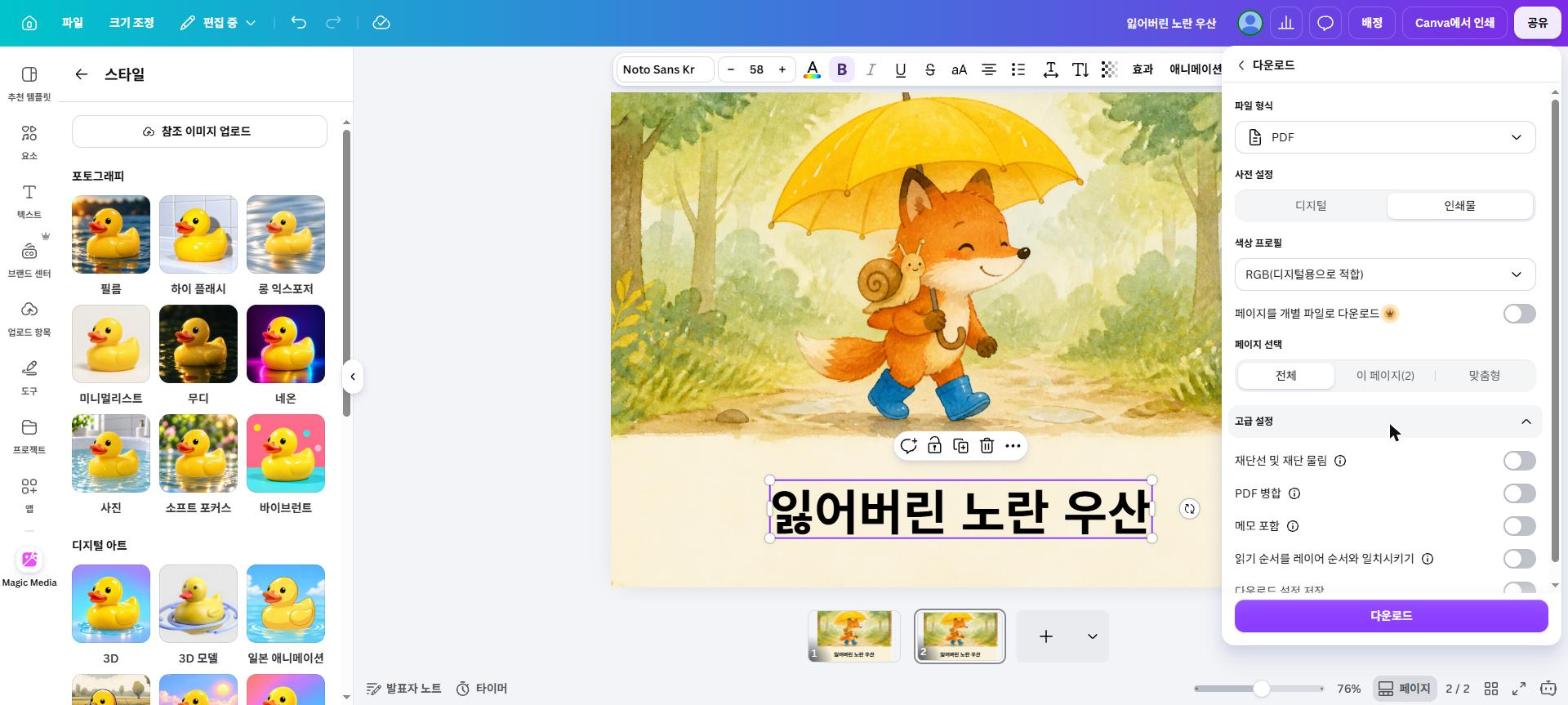The image size is (1568, 705).
Task: Change text alignment
Action: pyautogui.click(x=988, y=69)
